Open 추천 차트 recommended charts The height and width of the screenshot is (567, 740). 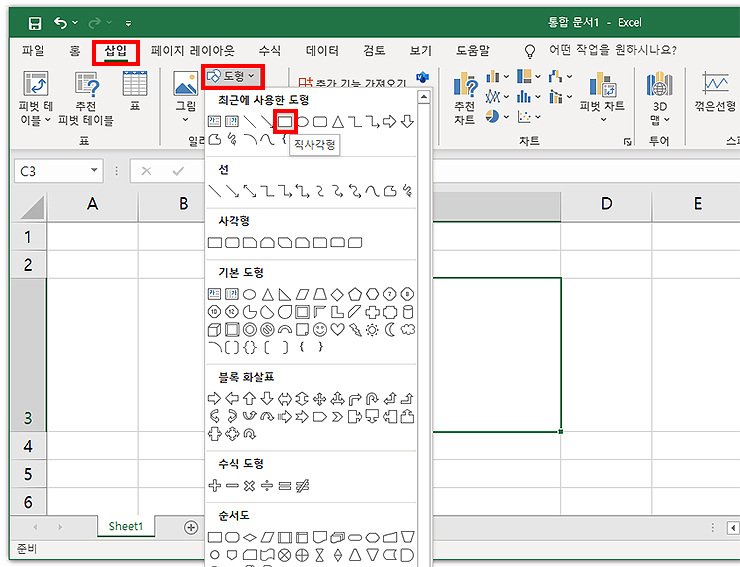coord(465,98)
